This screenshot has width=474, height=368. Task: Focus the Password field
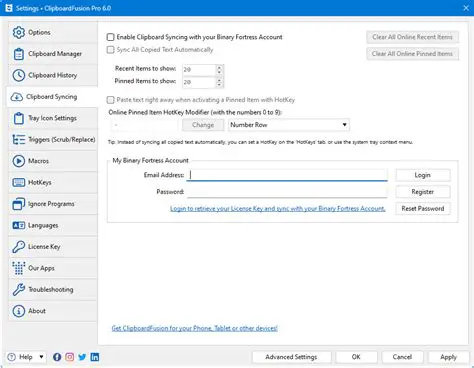[x=287, y=192]
